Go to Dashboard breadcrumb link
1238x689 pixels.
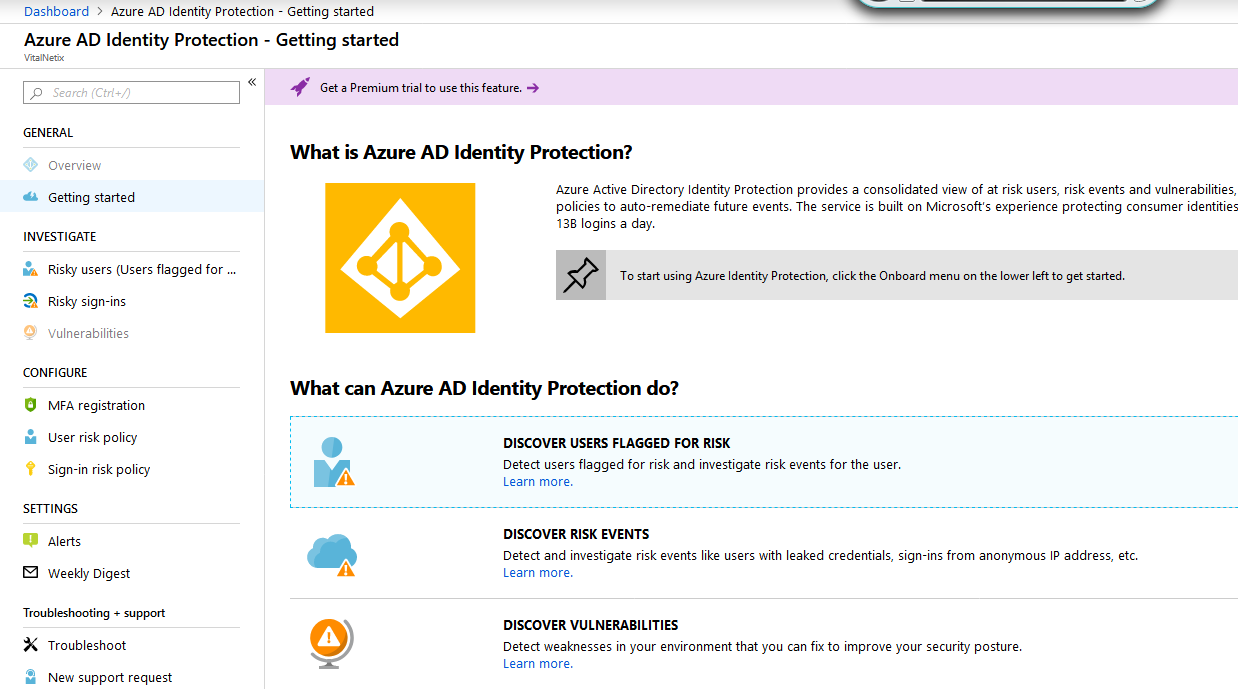tap(57, 11)
